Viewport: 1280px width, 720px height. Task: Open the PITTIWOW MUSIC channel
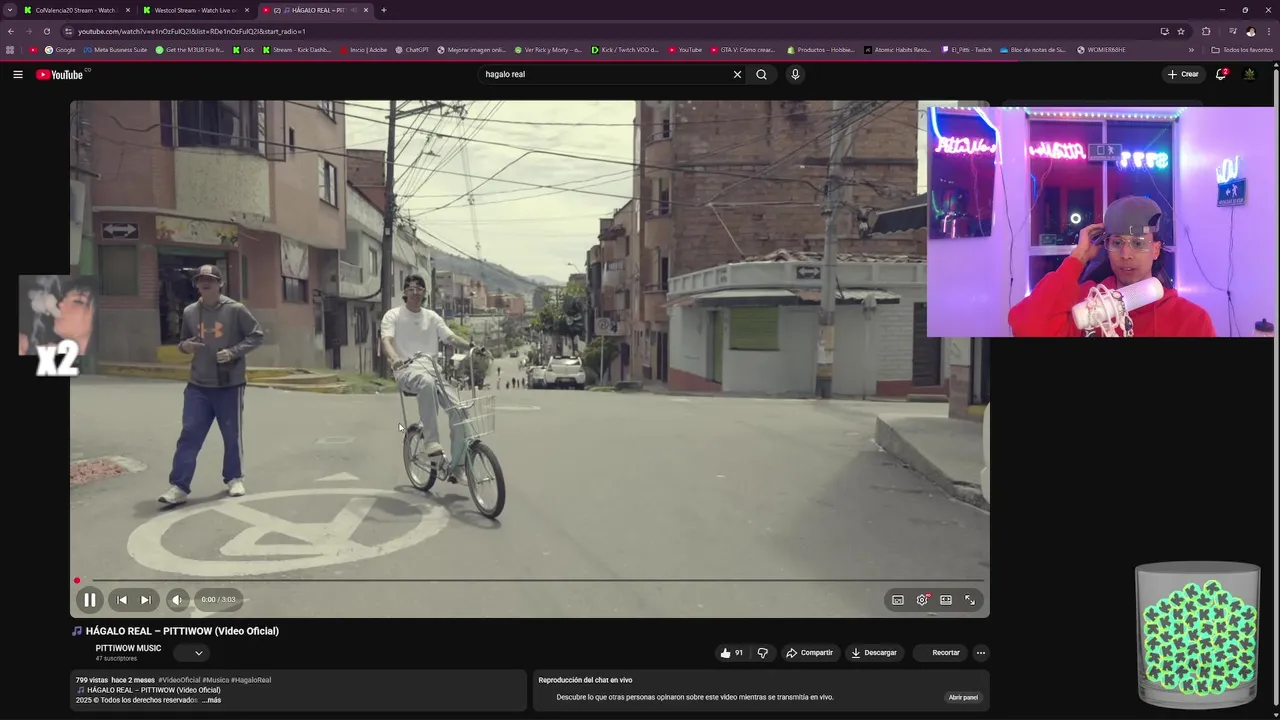coord(128,648)
